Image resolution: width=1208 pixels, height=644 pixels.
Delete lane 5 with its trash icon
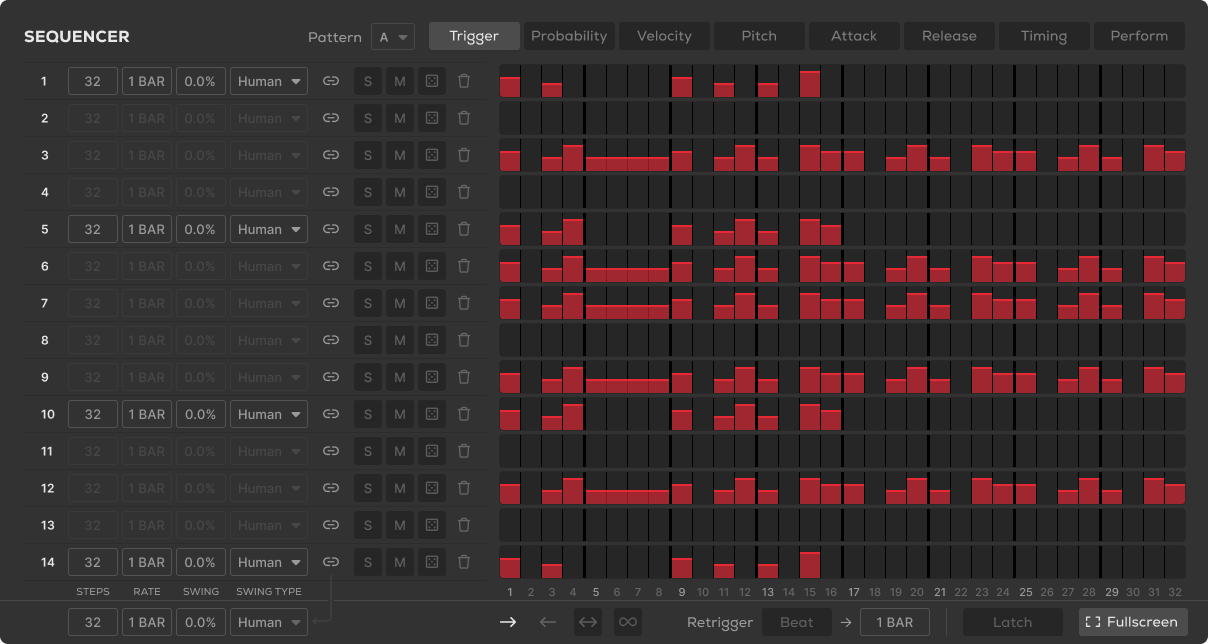click(464, 229)
